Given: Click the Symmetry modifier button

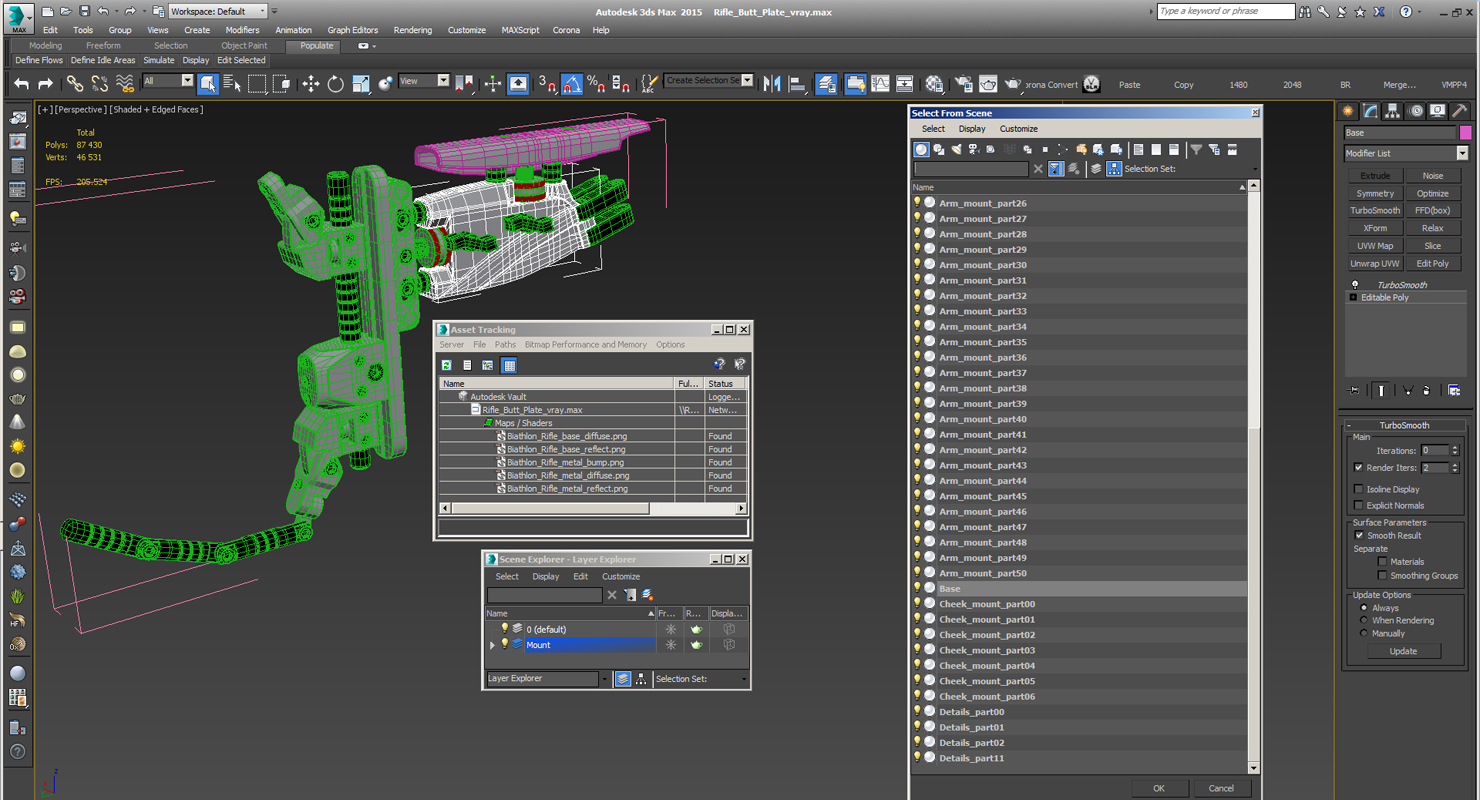Looking at the screenshot, I should 1375,194.
